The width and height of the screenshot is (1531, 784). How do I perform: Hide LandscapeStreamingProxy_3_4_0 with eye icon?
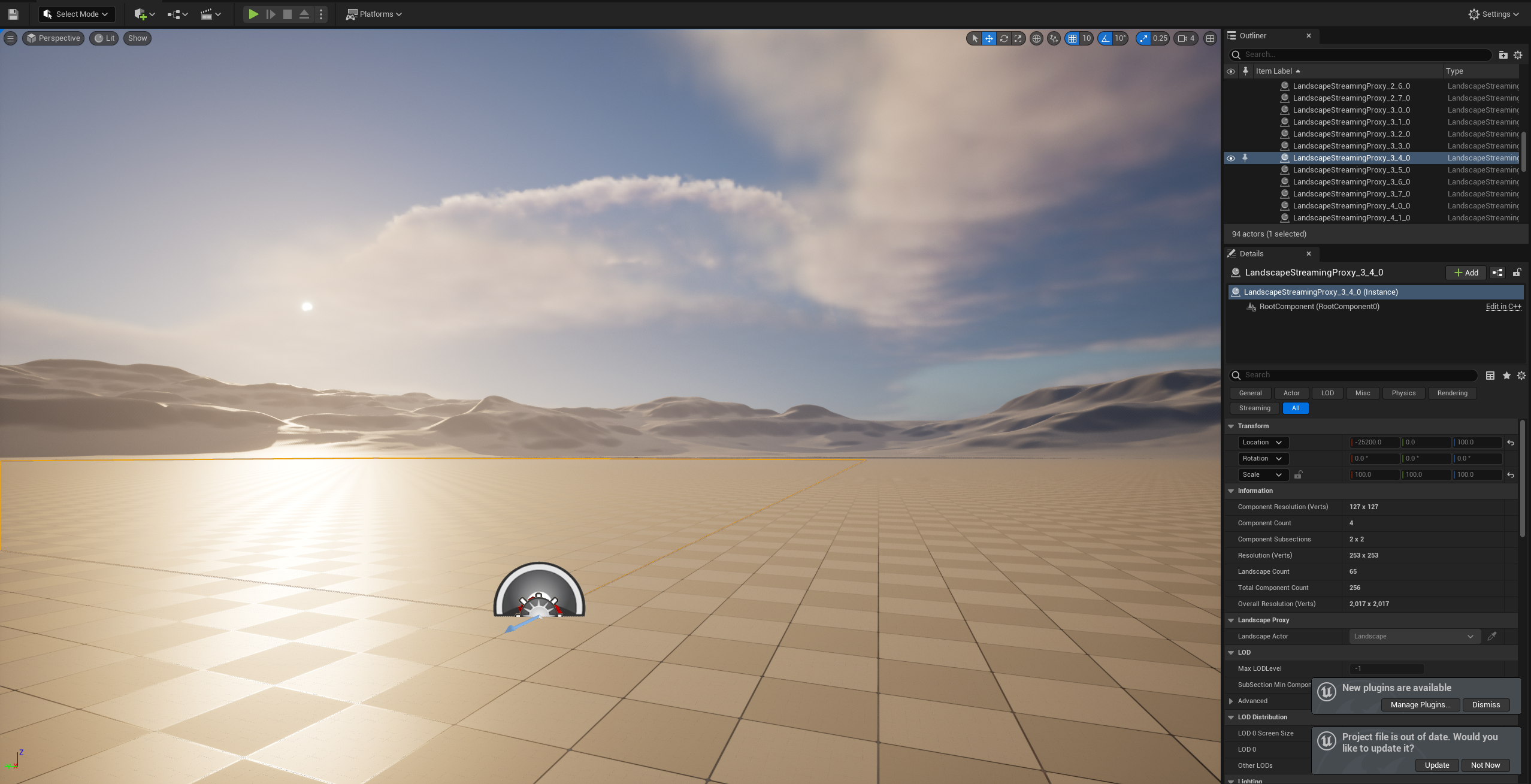click(1231, 158)
